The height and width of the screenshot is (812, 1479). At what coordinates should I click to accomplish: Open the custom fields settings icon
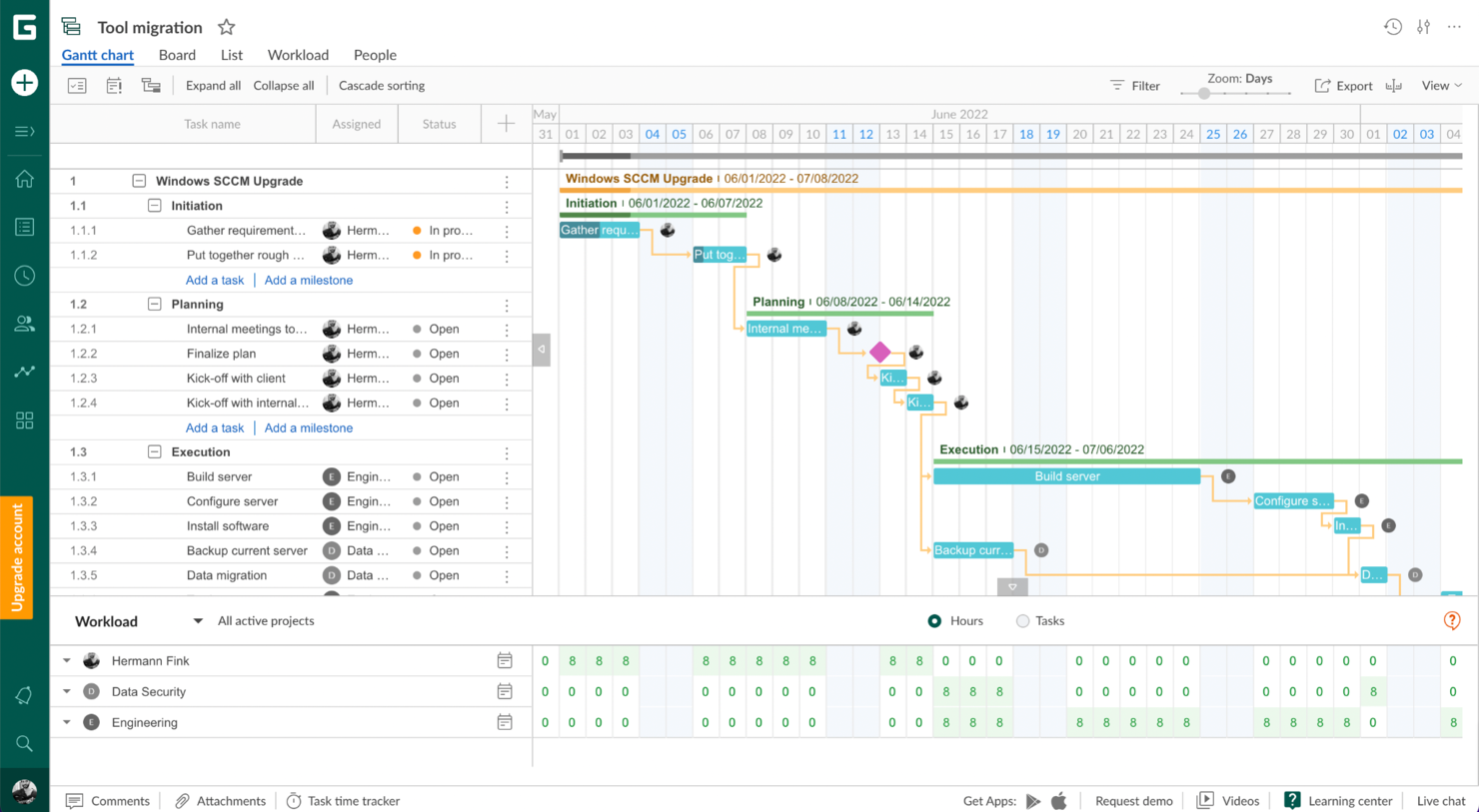pyautogui.click(x=1423, y=27)
